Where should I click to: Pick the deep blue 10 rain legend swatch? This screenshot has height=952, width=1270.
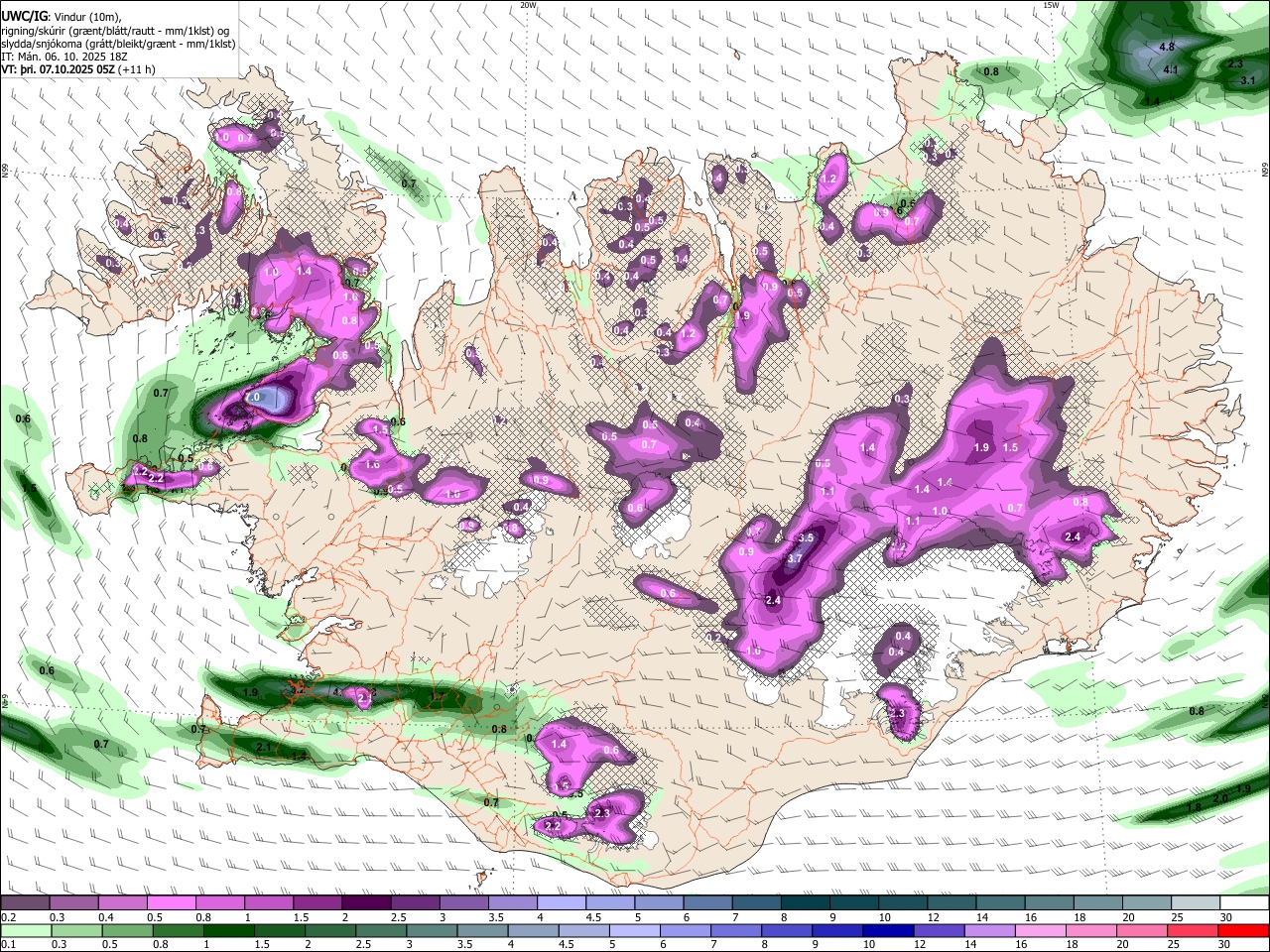[888, 931]
